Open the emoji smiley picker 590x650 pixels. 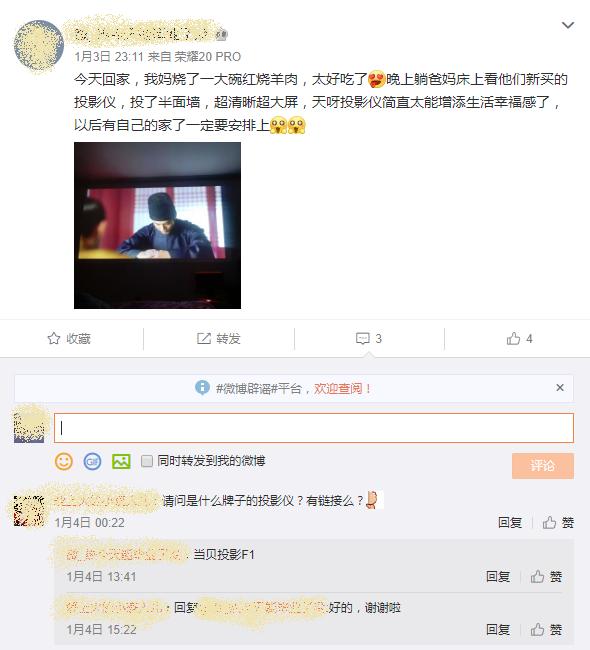tap(64, 461)
